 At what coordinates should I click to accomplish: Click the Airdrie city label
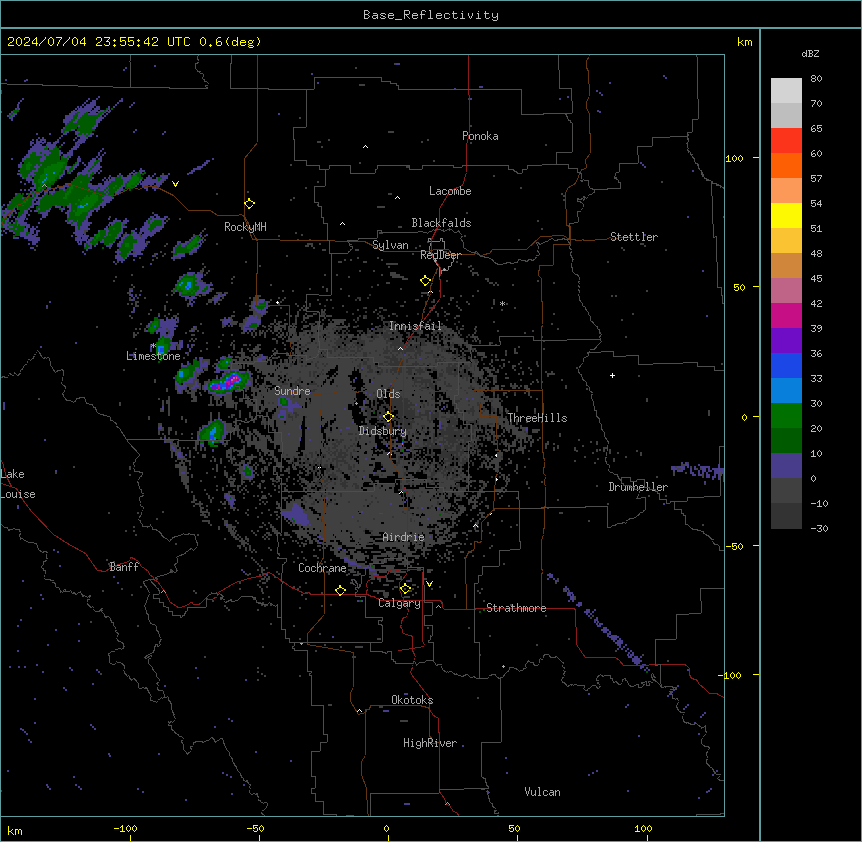click(x=404, y=537)
